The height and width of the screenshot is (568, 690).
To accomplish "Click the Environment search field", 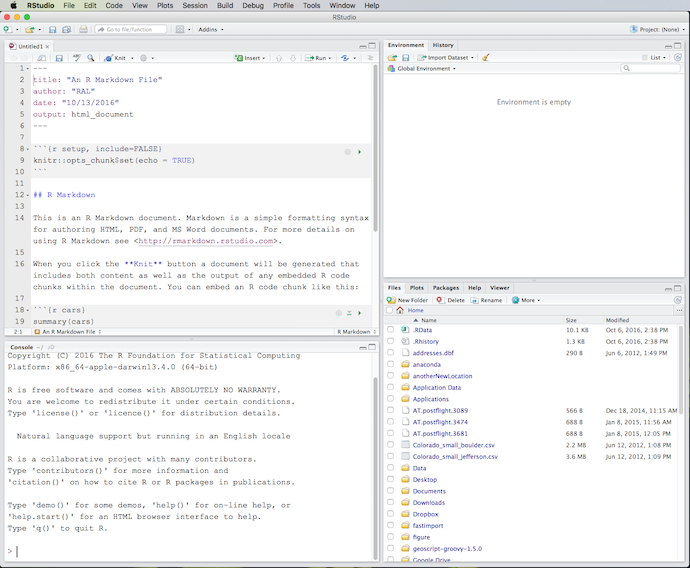I will [x=650, y=69].
